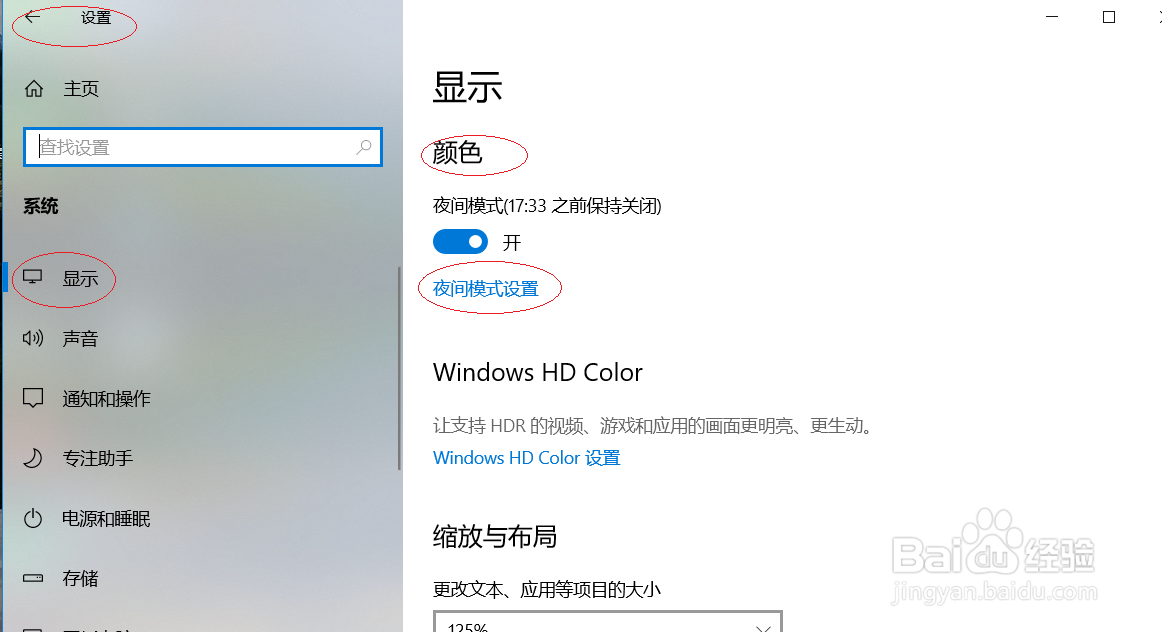Click the sidebar vertical scrollbar
Screen dimensions: 1162x632
point(399,368)
